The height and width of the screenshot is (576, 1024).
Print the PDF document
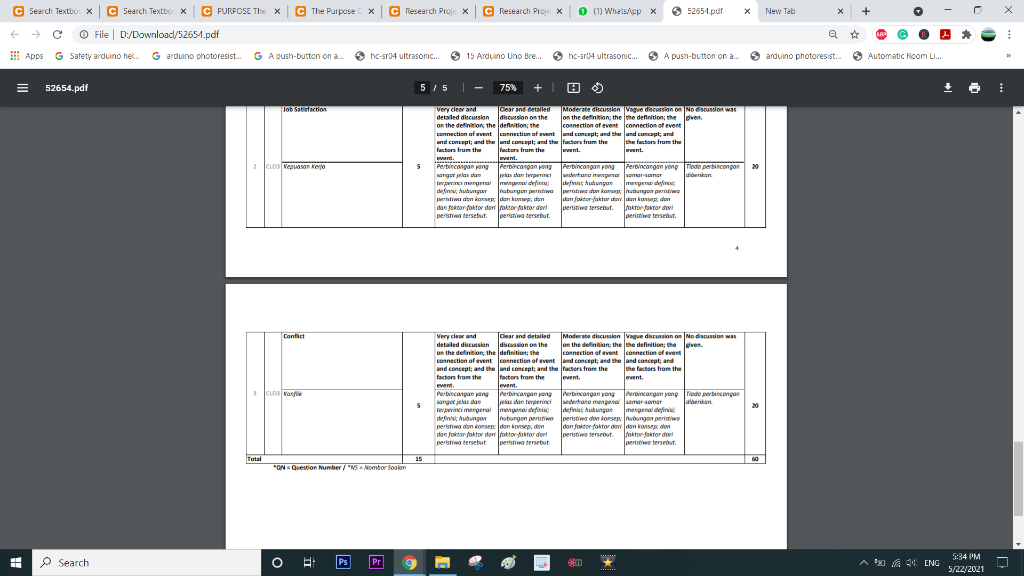974,88
